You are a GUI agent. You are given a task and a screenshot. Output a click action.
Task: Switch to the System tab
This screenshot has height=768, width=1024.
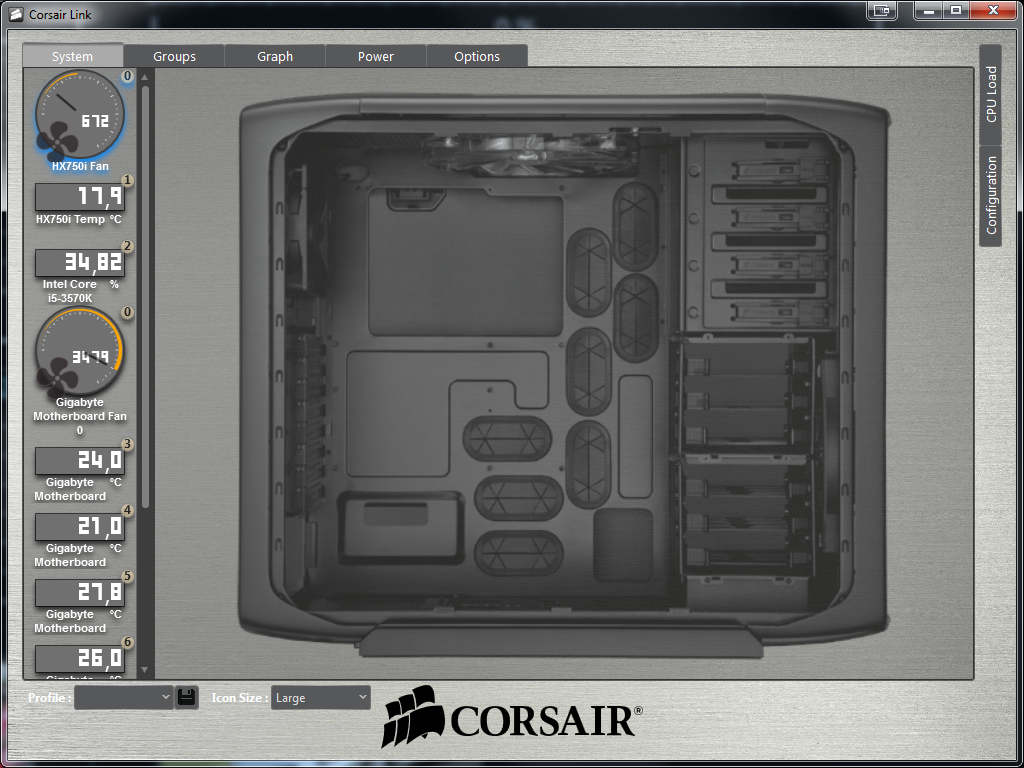(72, 56)
